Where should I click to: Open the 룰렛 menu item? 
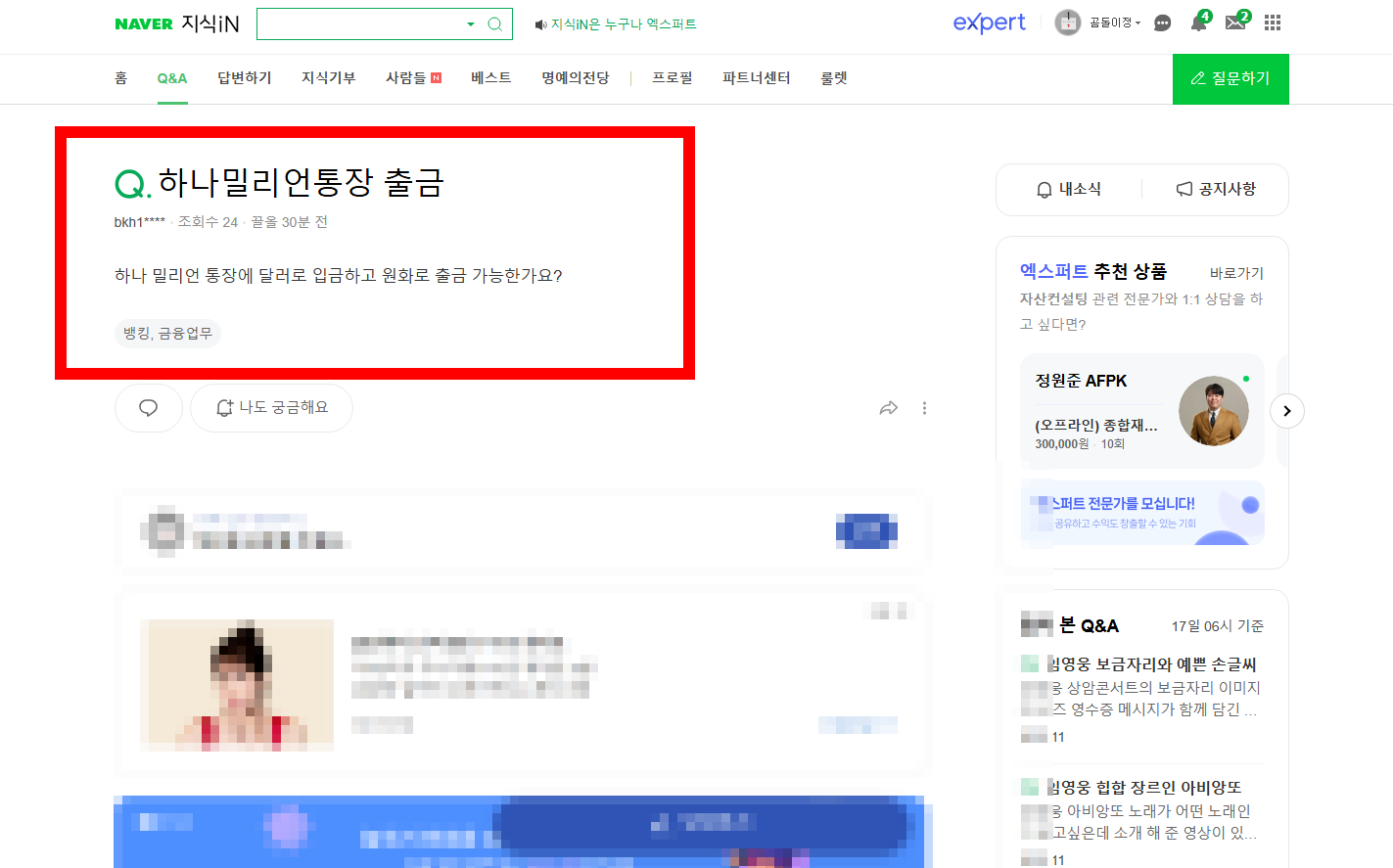[834, 78]
